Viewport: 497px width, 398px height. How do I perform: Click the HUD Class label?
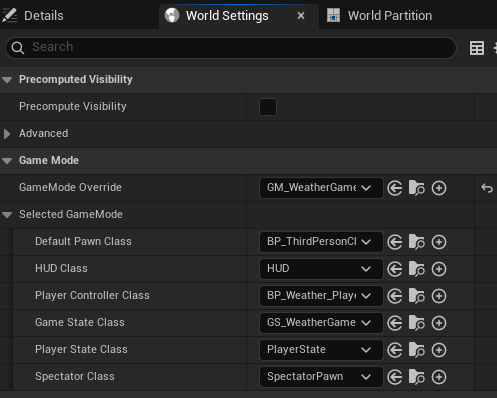click(61, 268)
